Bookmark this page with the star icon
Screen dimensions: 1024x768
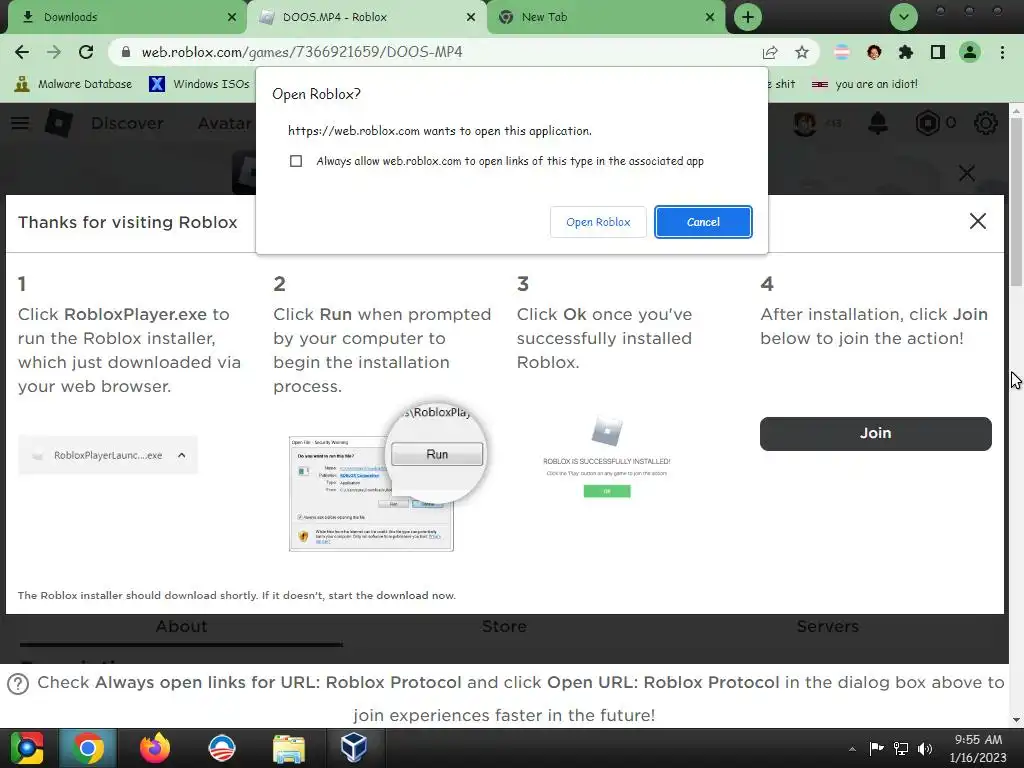802,52
